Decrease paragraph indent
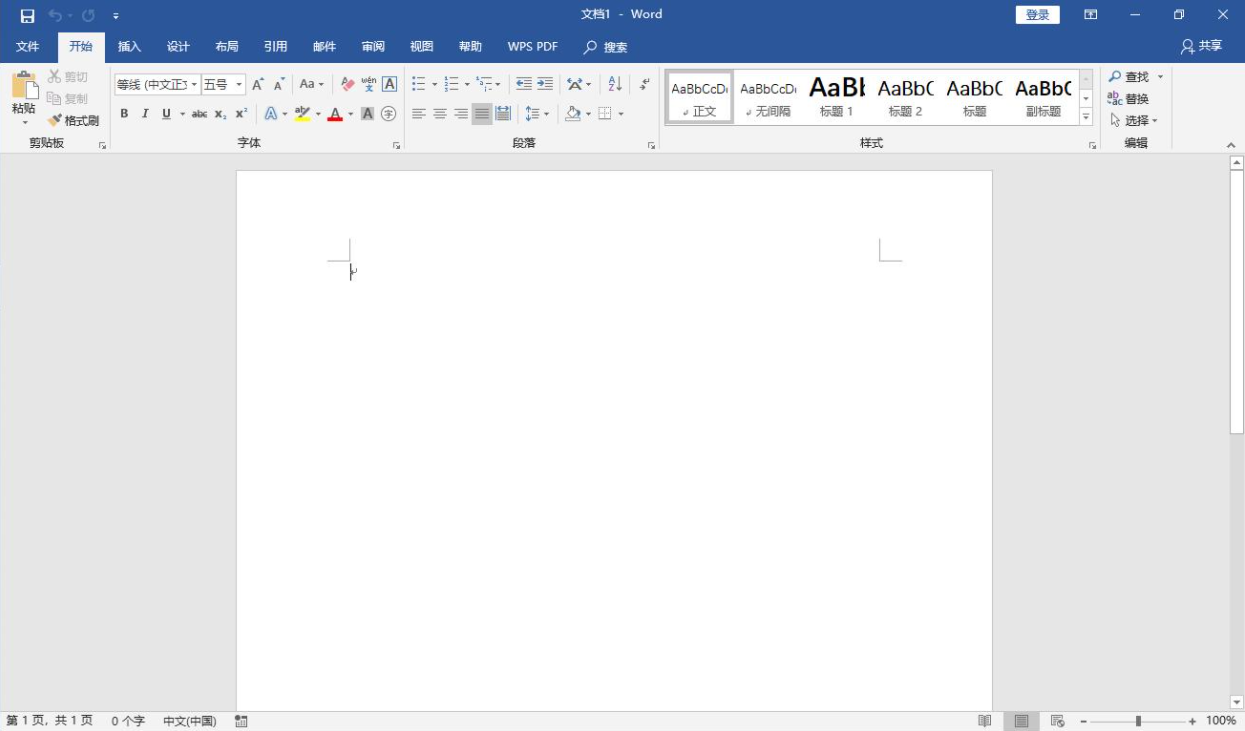The width and height of the screenshot is (1245, 731). tap(524, 84)
